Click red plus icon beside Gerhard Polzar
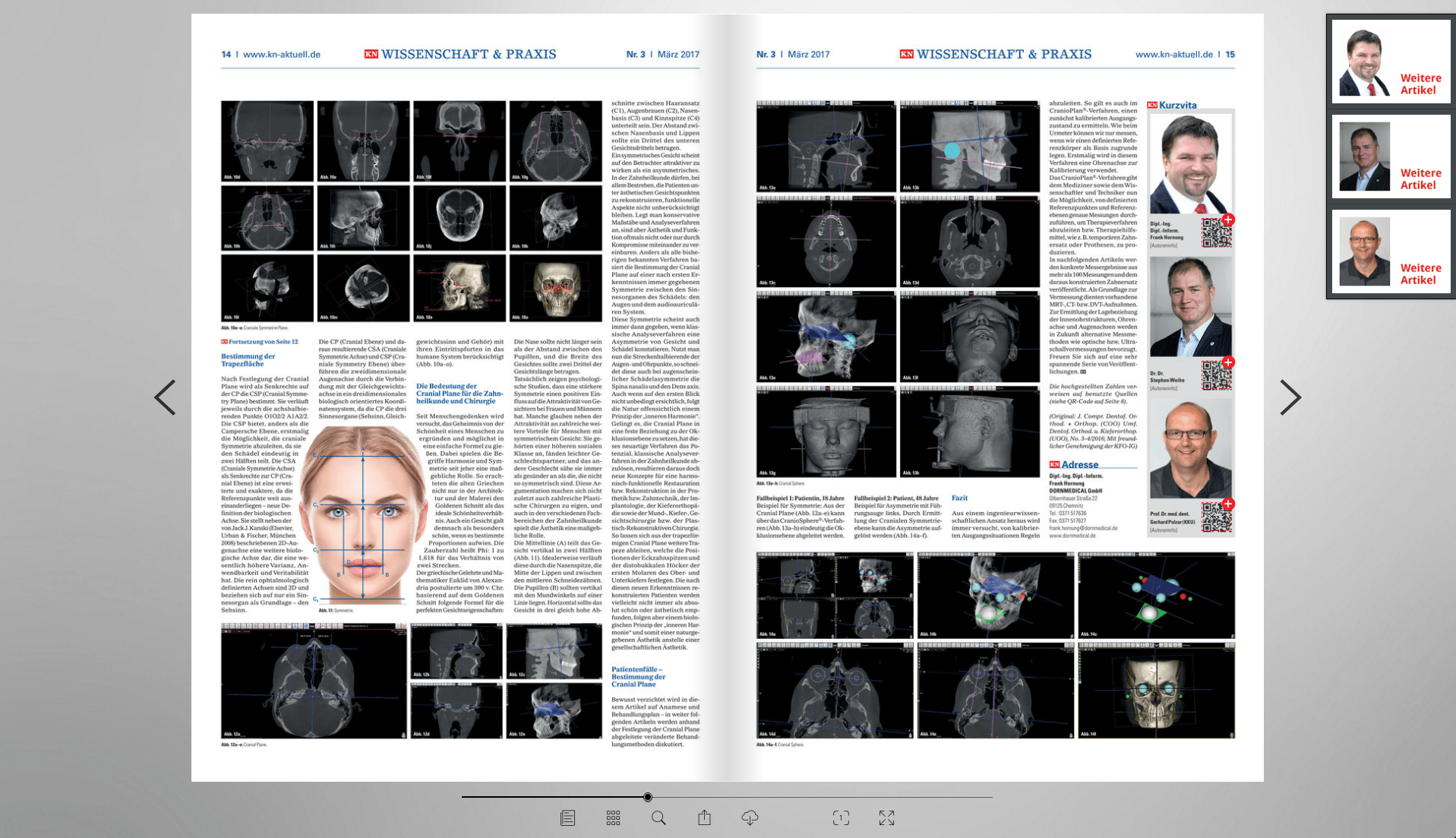1456x838 pixels. [1227, 504]
